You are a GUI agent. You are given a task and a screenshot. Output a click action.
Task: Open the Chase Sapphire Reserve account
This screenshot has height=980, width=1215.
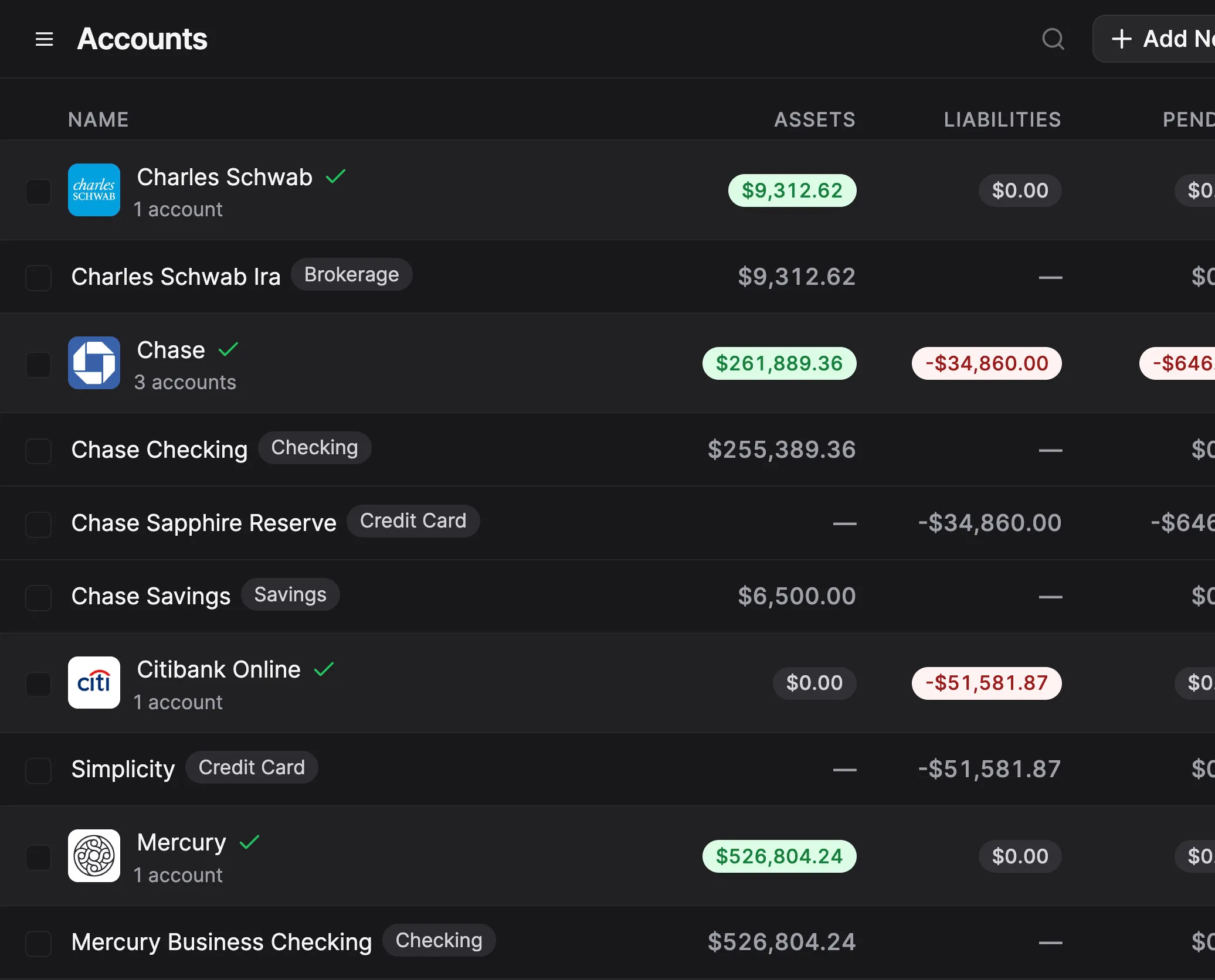[204, 523]
